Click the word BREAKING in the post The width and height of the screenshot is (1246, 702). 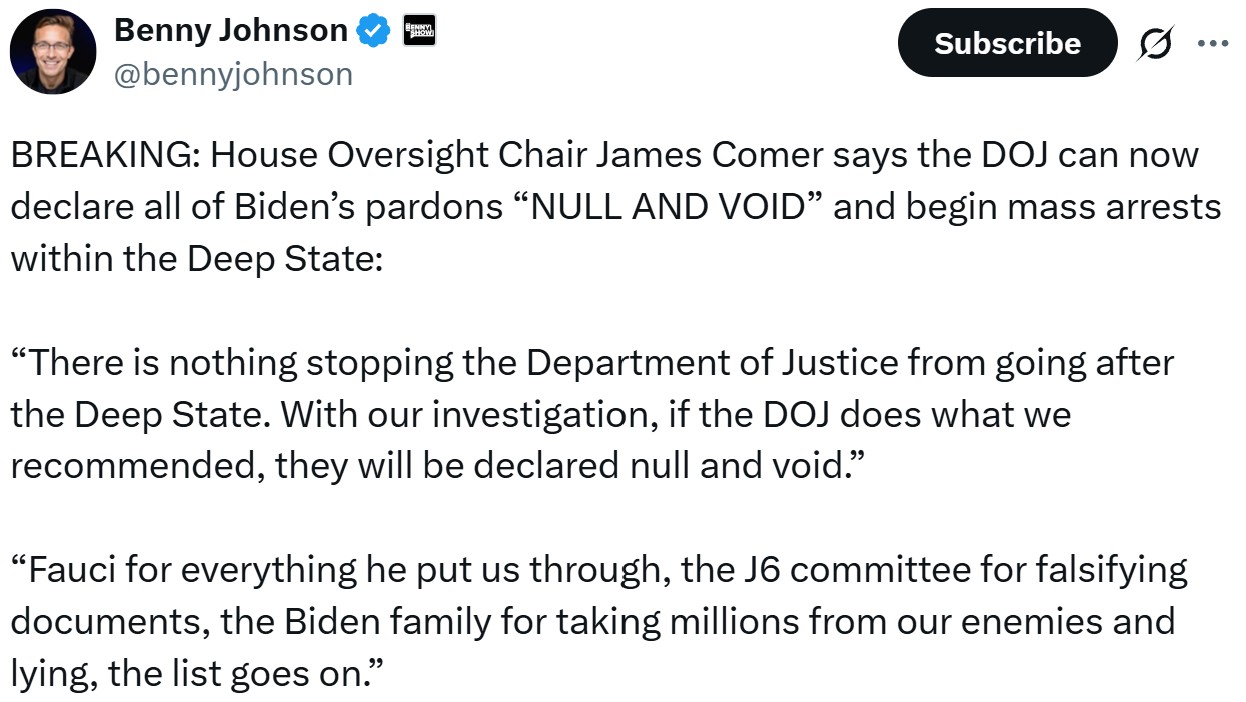[x=105, y=156]
